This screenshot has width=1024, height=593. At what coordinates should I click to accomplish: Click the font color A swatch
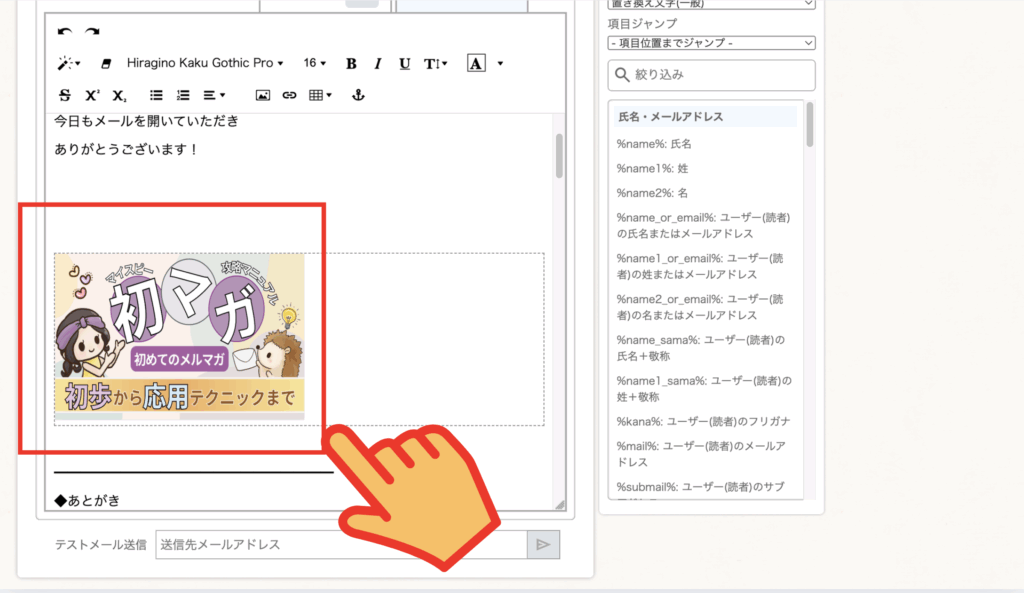pos(476,63)
